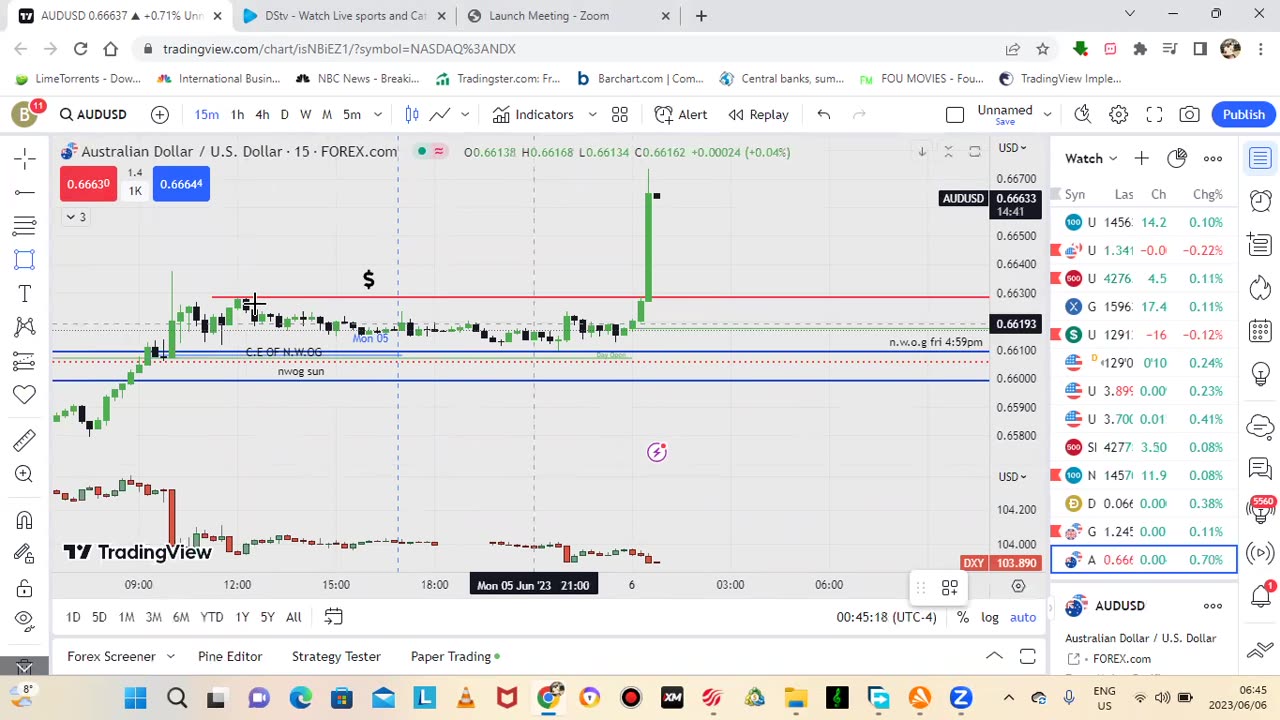Click the blue buy price 0.6664 button
Screen dimensions: 1280x720
pyautogui.click(x=181, y=184)
